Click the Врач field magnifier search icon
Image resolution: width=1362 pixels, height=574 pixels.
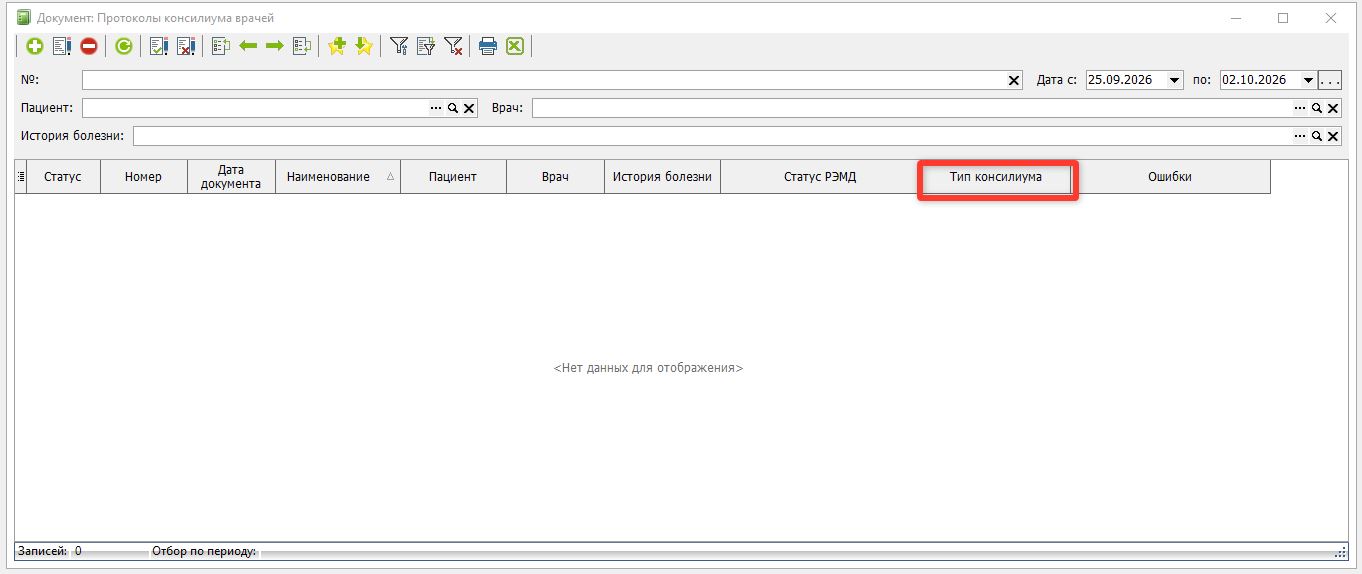(x=1317, y=108)
